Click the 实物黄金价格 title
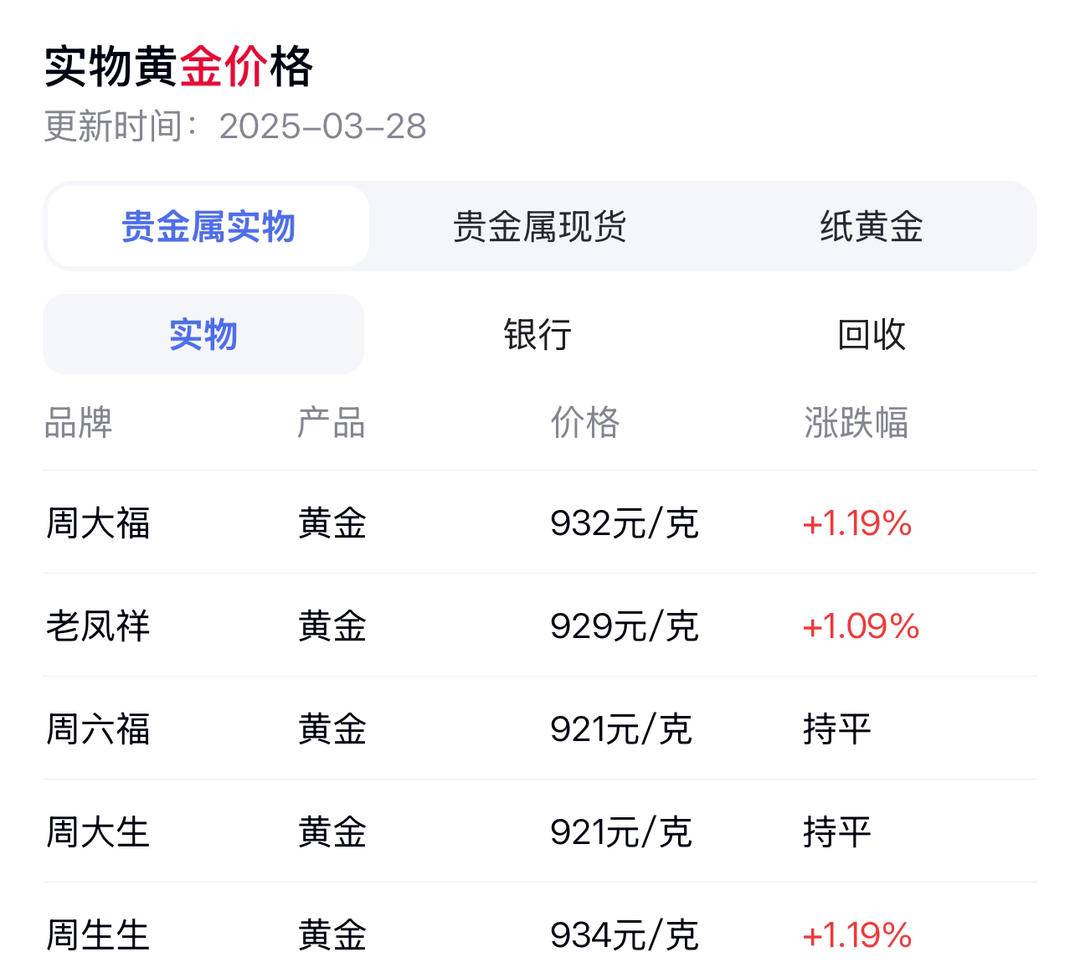The image size is (1080, 978). pos(178,67)
